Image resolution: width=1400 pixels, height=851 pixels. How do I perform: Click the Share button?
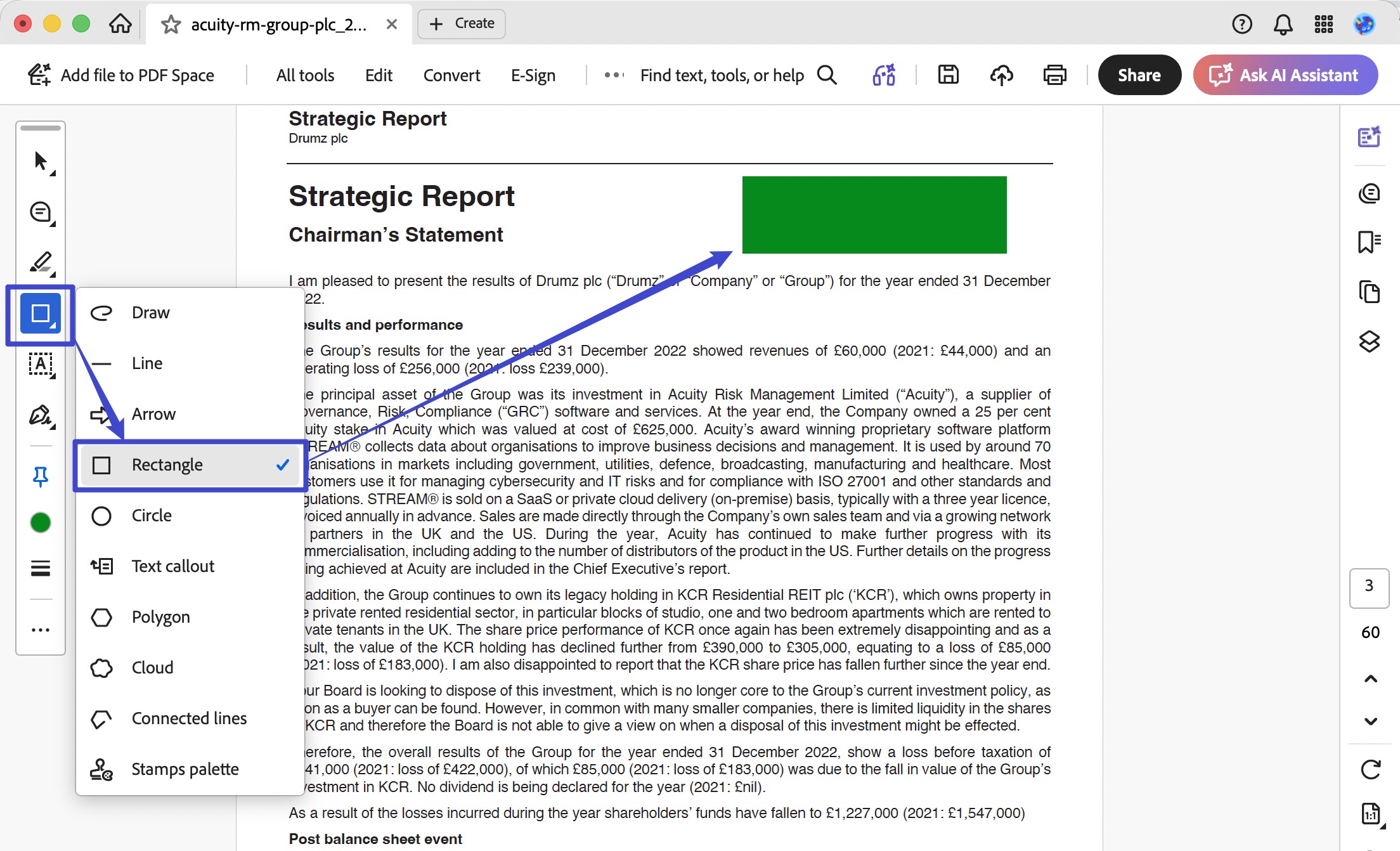[x=1139, y=75]
